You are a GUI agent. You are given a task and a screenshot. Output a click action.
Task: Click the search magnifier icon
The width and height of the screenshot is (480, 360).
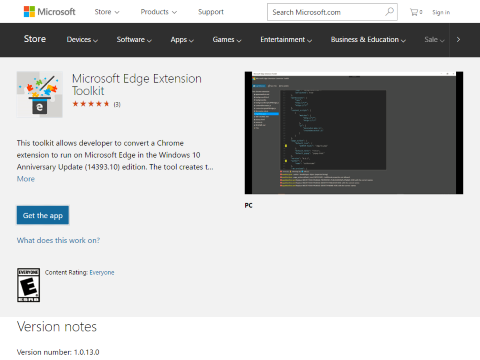pos(389,12)
